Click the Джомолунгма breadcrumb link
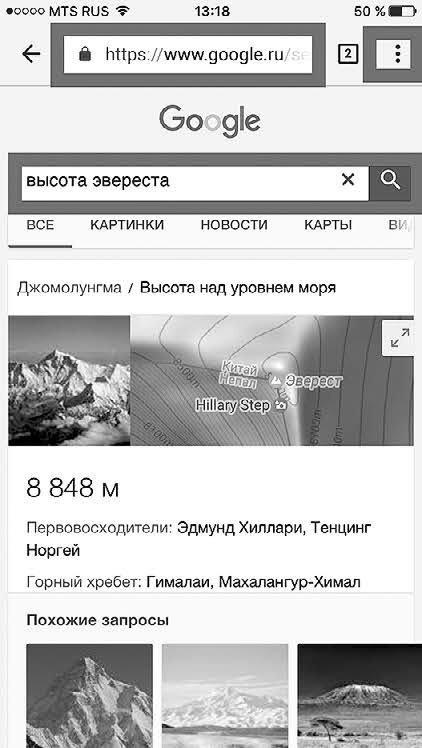This screenshot has width=422, height=748. 69,288
